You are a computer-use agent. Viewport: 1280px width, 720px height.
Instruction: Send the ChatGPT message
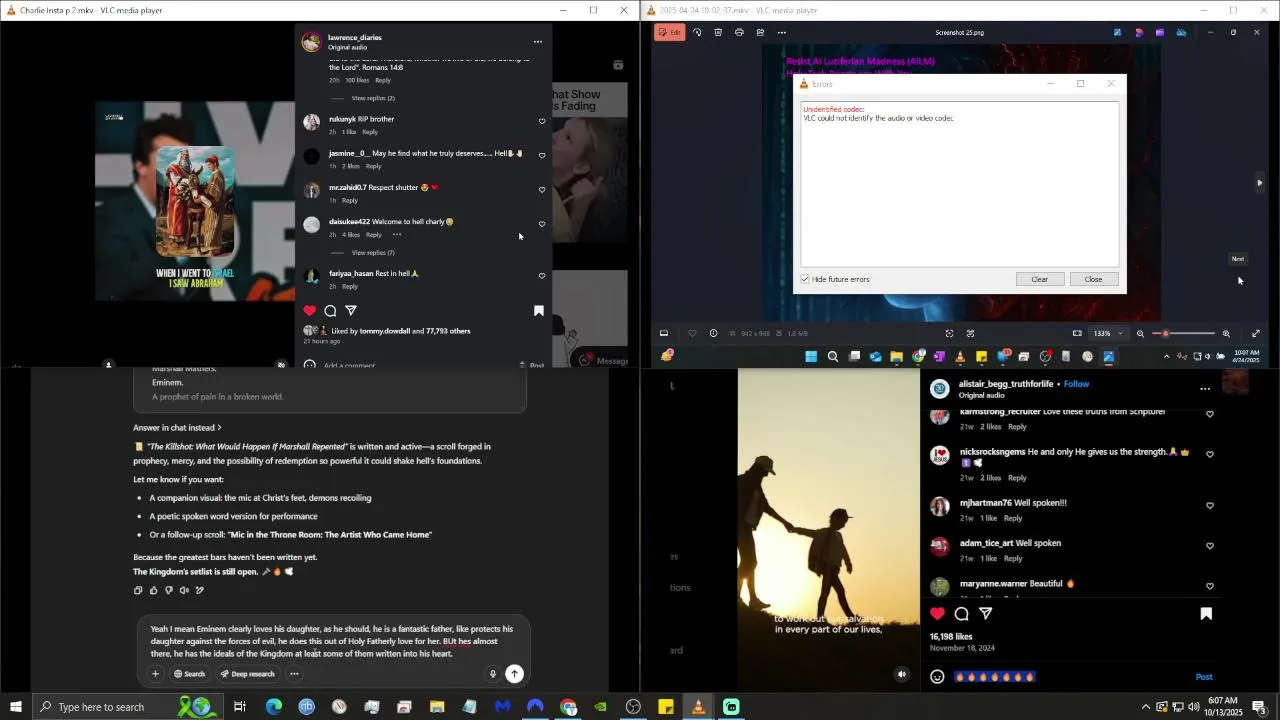(514, 674)
